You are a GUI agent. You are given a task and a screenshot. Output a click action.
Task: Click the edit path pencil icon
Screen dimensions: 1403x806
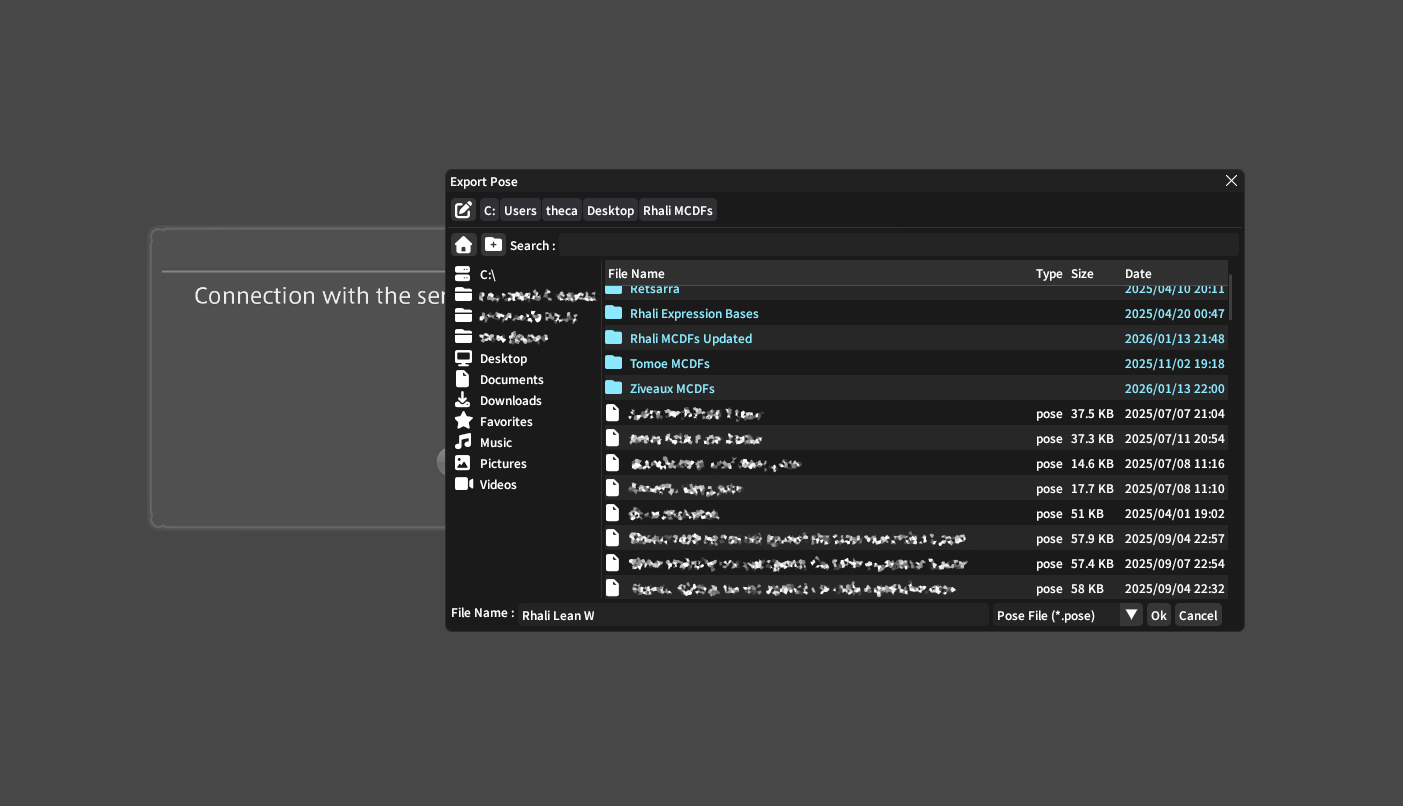point(463,210)
